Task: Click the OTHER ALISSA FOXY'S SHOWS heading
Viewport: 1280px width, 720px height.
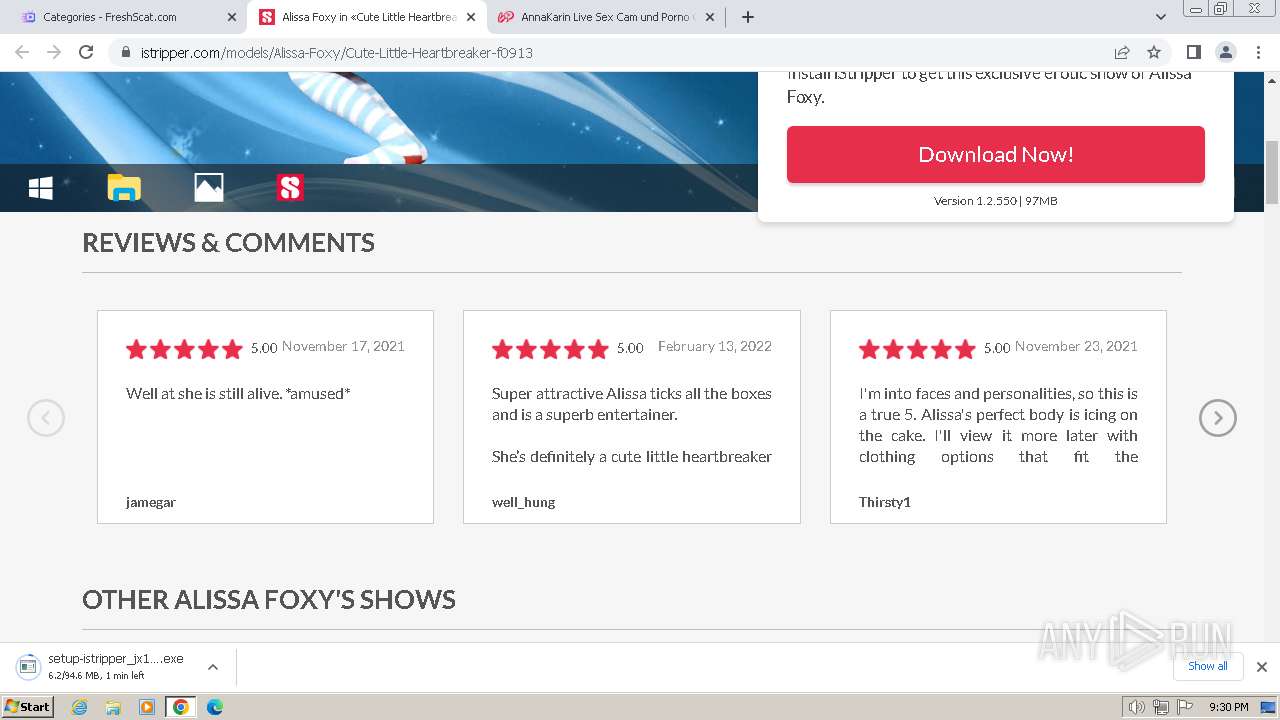Action: pos(269,599)
